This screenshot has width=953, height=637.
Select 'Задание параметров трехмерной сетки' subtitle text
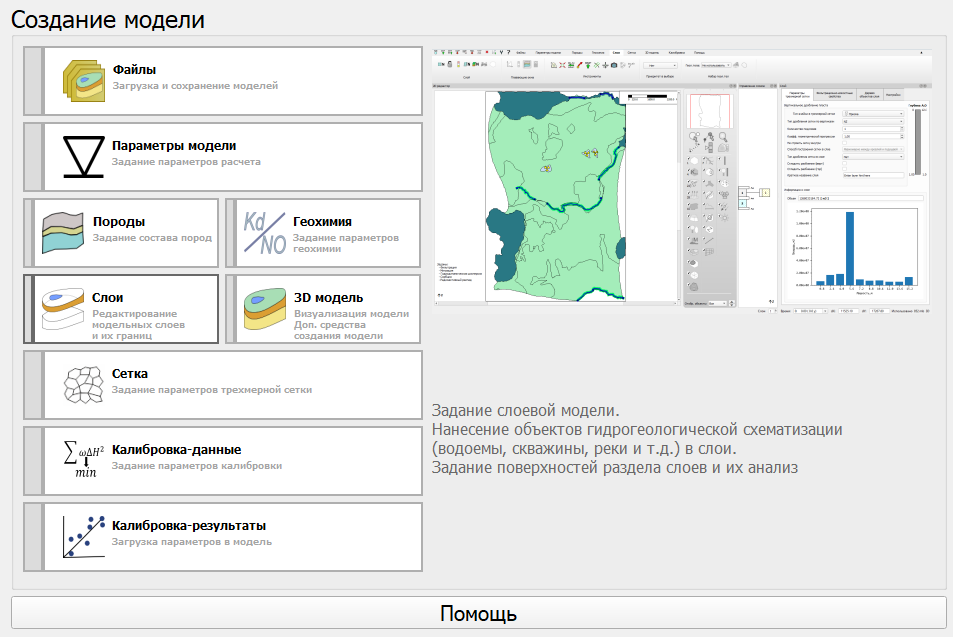[212, 390]
